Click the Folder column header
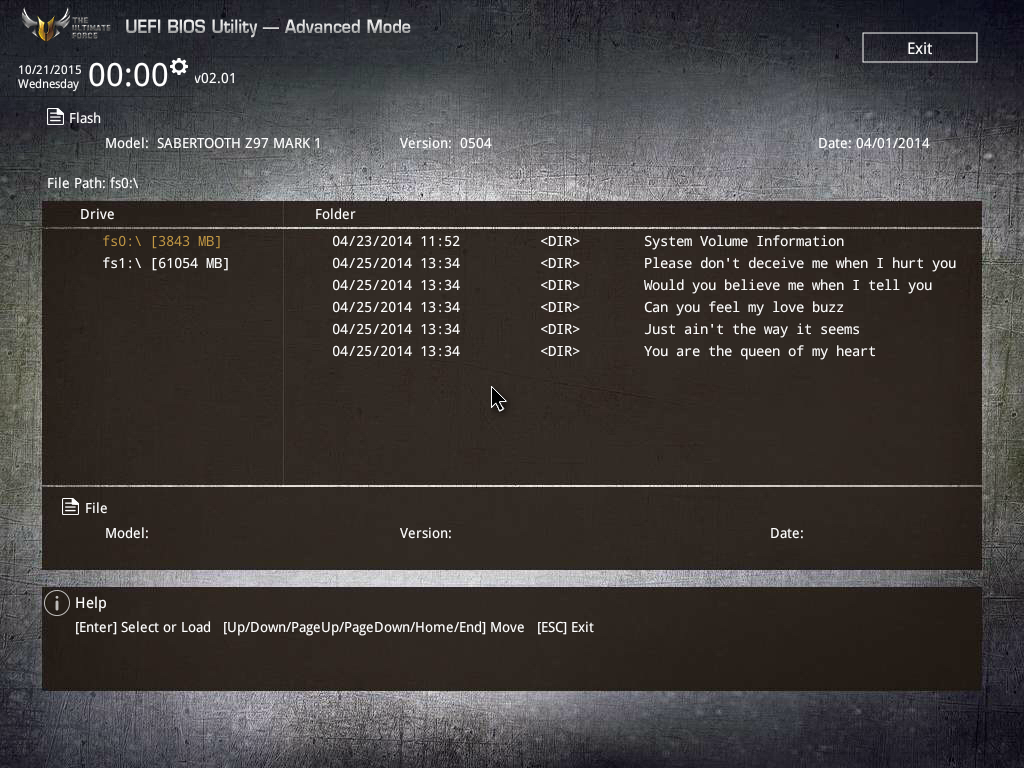Screen dimensions: 1024x768 pos(335,214)
